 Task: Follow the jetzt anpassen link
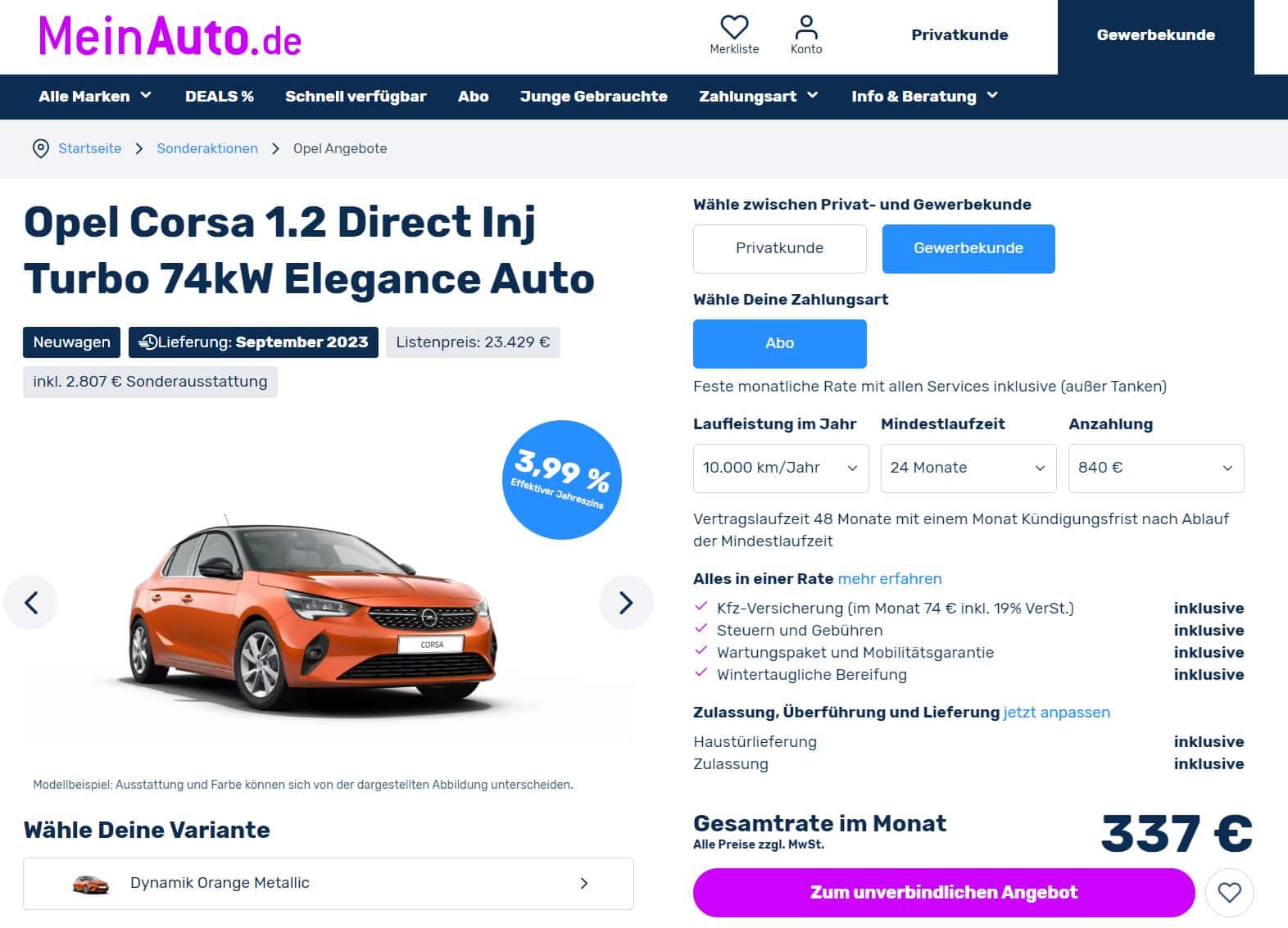(x=1057, y=713)
